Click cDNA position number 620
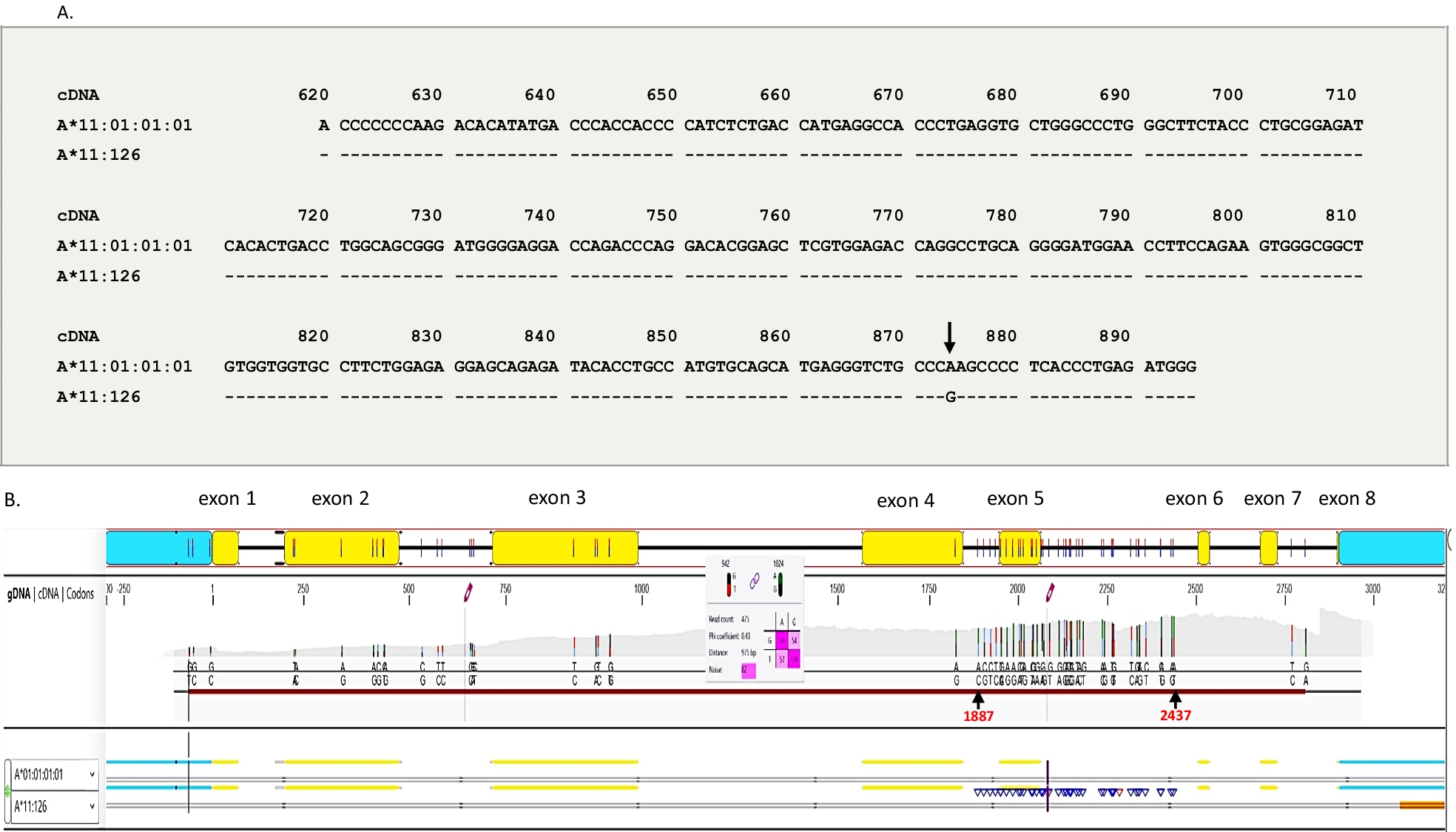 click(313, 95)
